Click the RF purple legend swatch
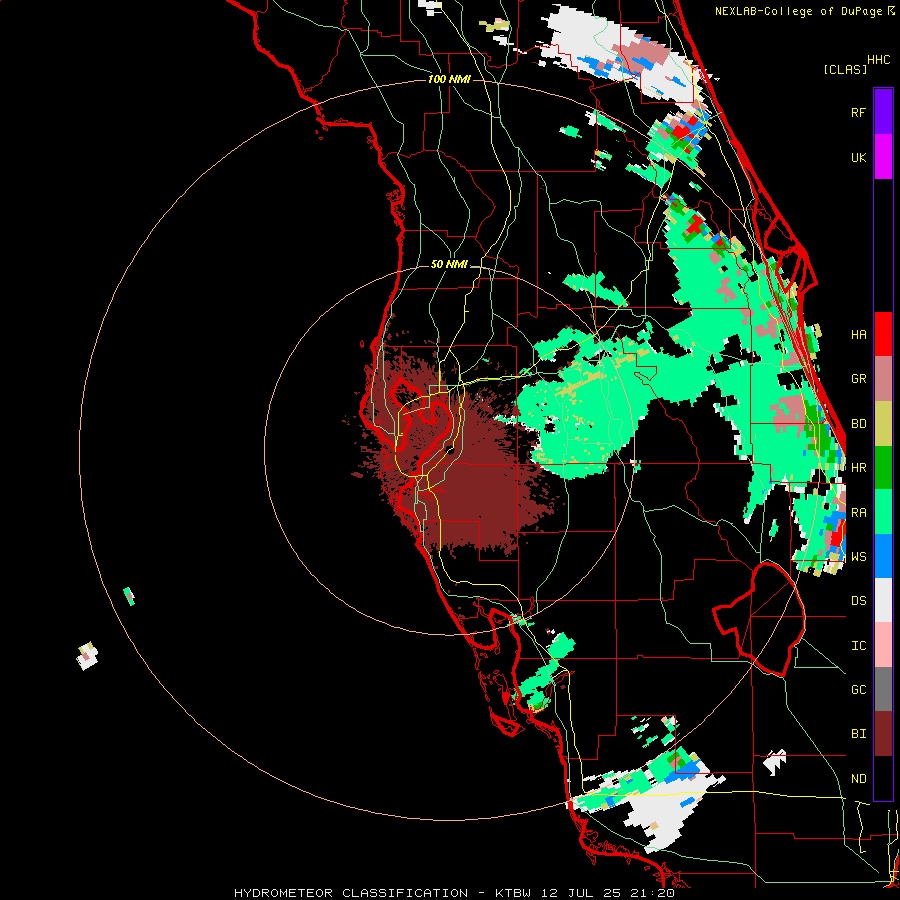This screenshot has height=900, width=900. (x=883, y=112)
